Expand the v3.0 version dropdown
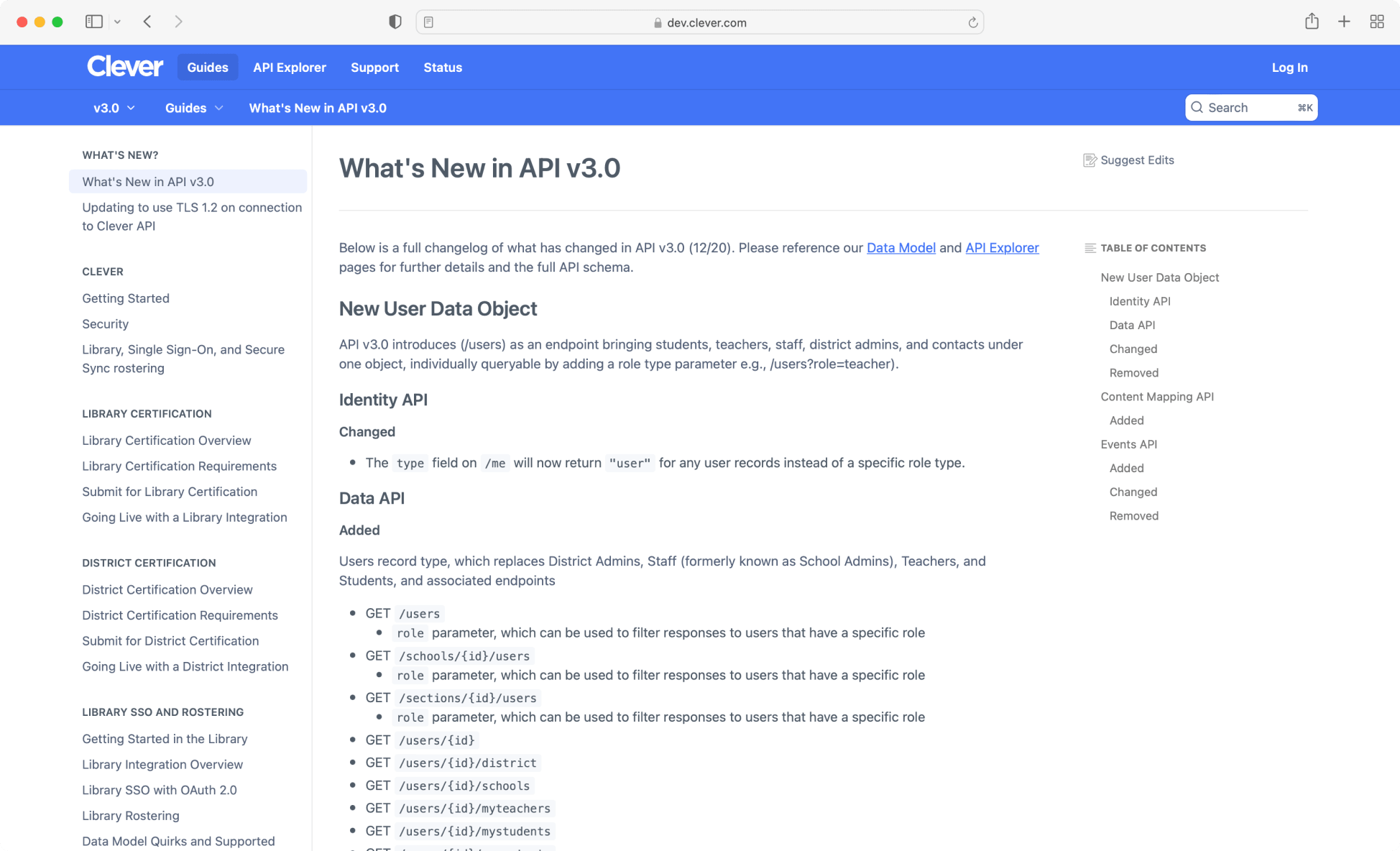1400x851 pixels. point(114,108)
